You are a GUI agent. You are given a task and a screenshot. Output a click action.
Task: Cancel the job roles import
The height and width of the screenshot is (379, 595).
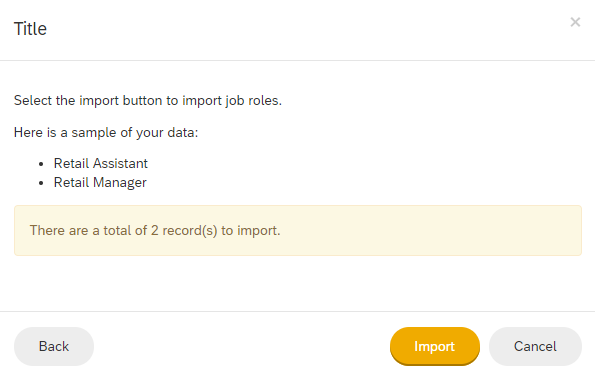pos(535,346)
